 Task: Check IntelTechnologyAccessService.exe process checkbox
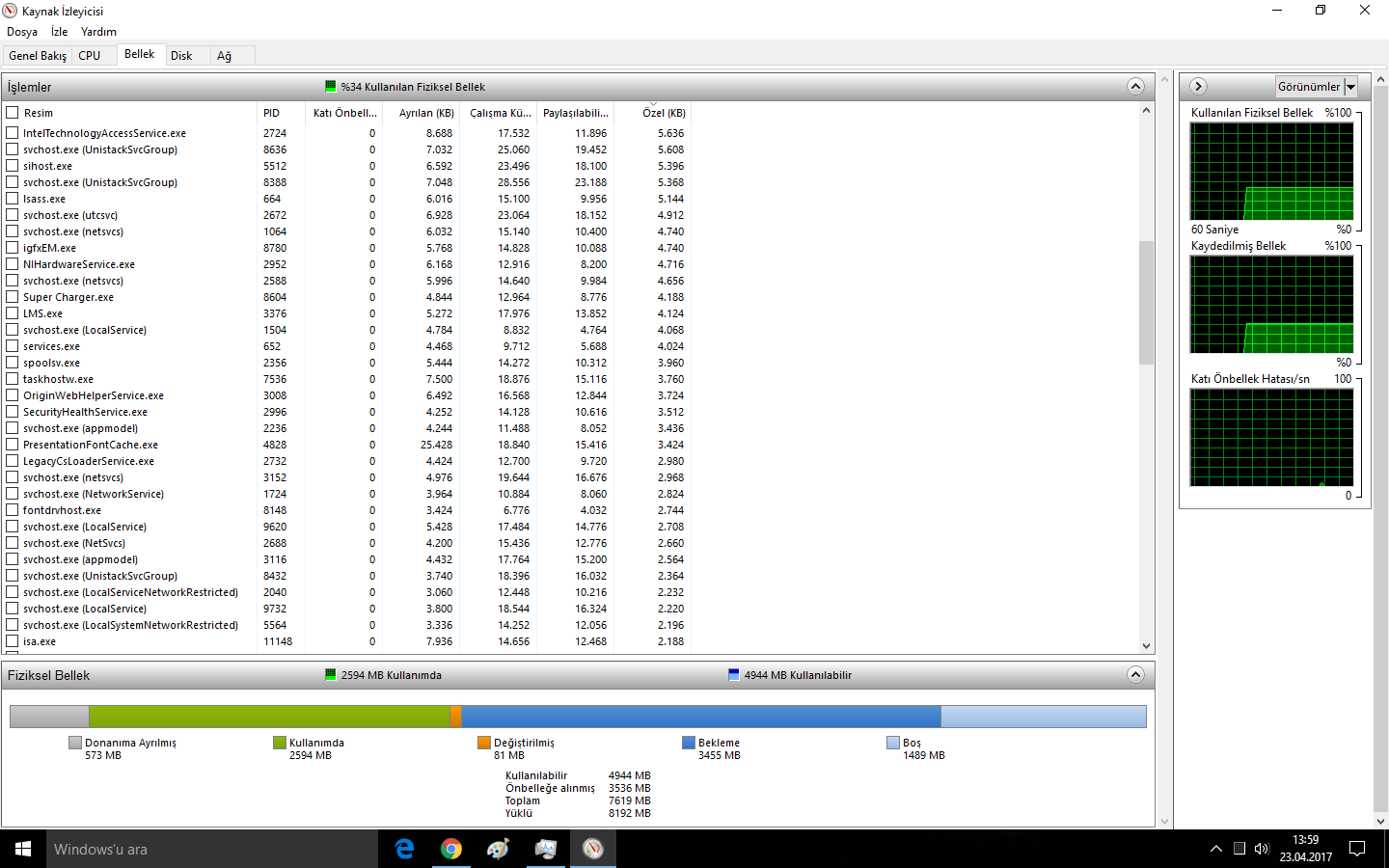(13, 133)
